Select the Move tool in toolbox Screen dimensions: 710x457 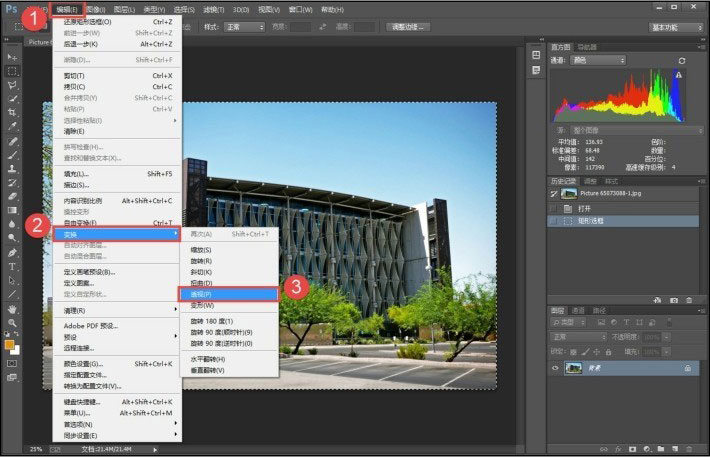(x=12, y=57)
